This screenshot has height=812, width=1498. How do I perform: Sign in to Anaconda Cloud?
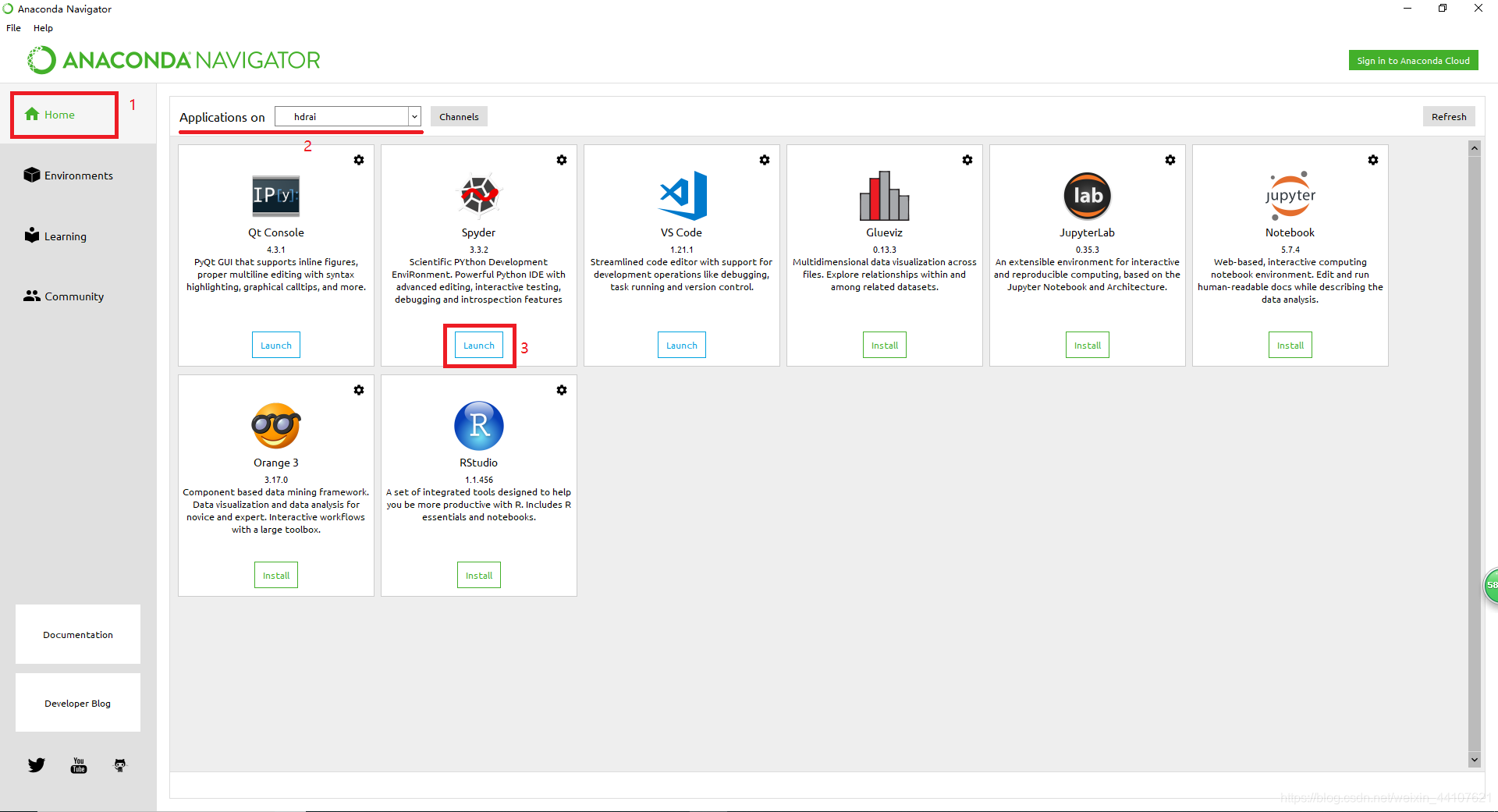[x=1413, y=61]
